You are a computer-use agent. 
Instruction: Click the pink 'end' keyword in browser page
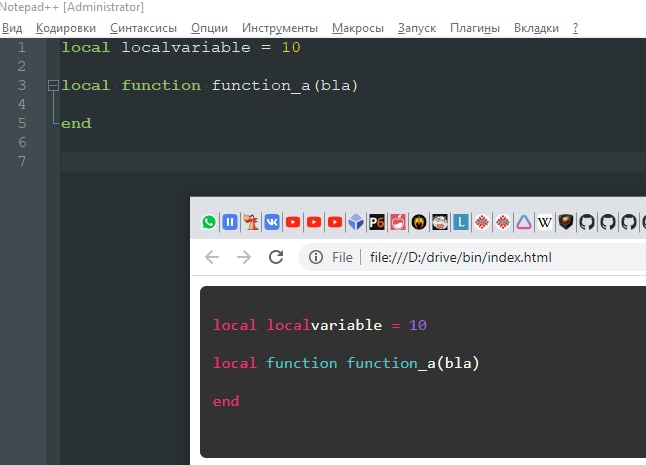click(226, 401)
